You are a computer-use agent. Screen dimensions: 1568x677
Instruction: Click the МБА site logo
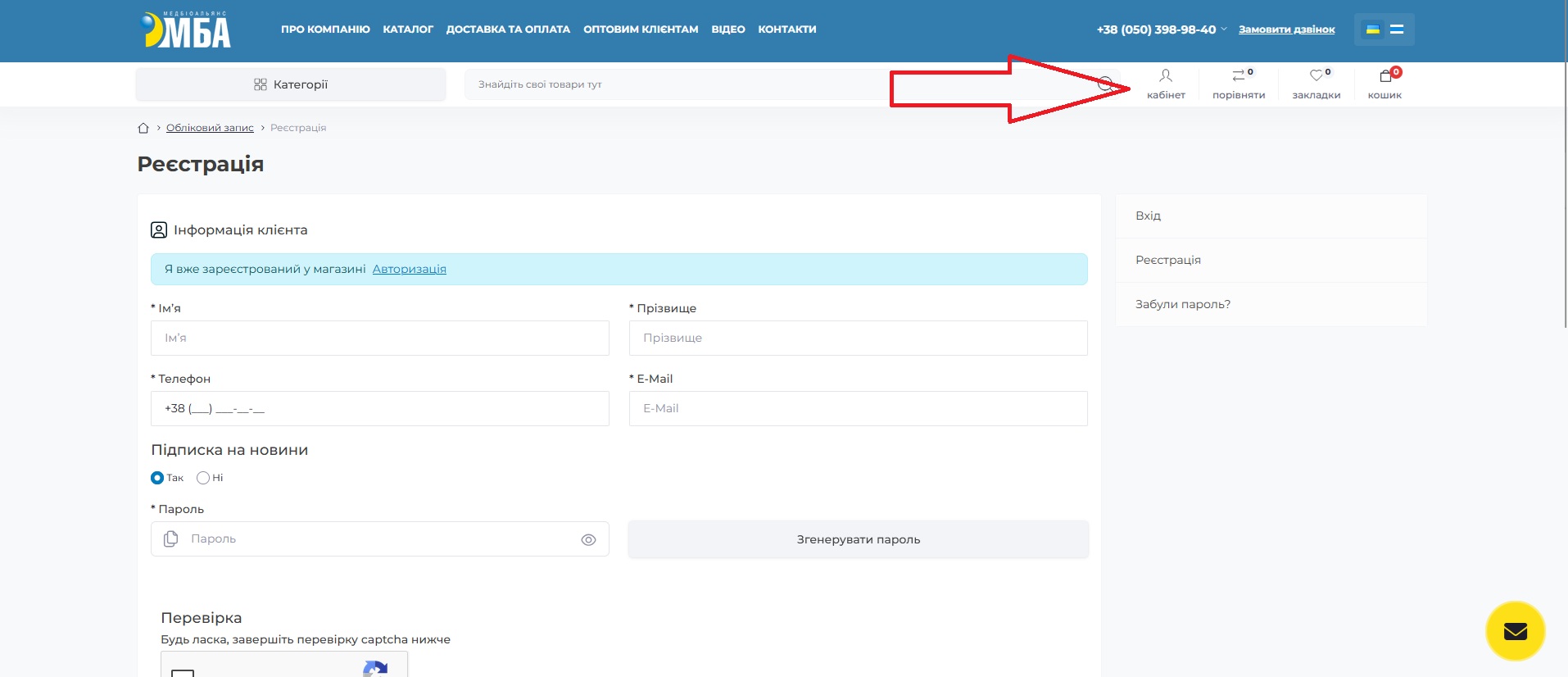tap(186, 30)
